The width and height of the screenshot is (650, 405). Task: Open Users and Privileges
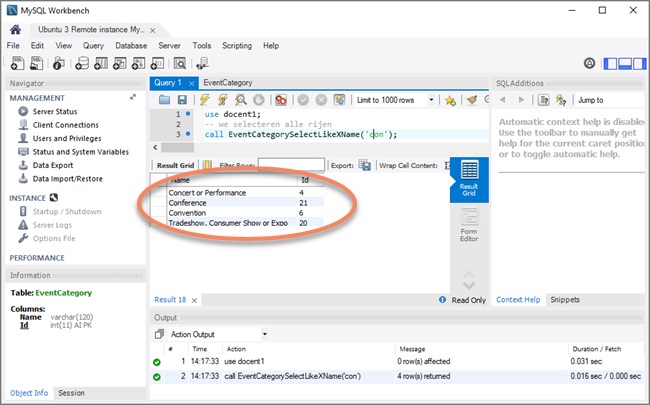coord(67,138)
